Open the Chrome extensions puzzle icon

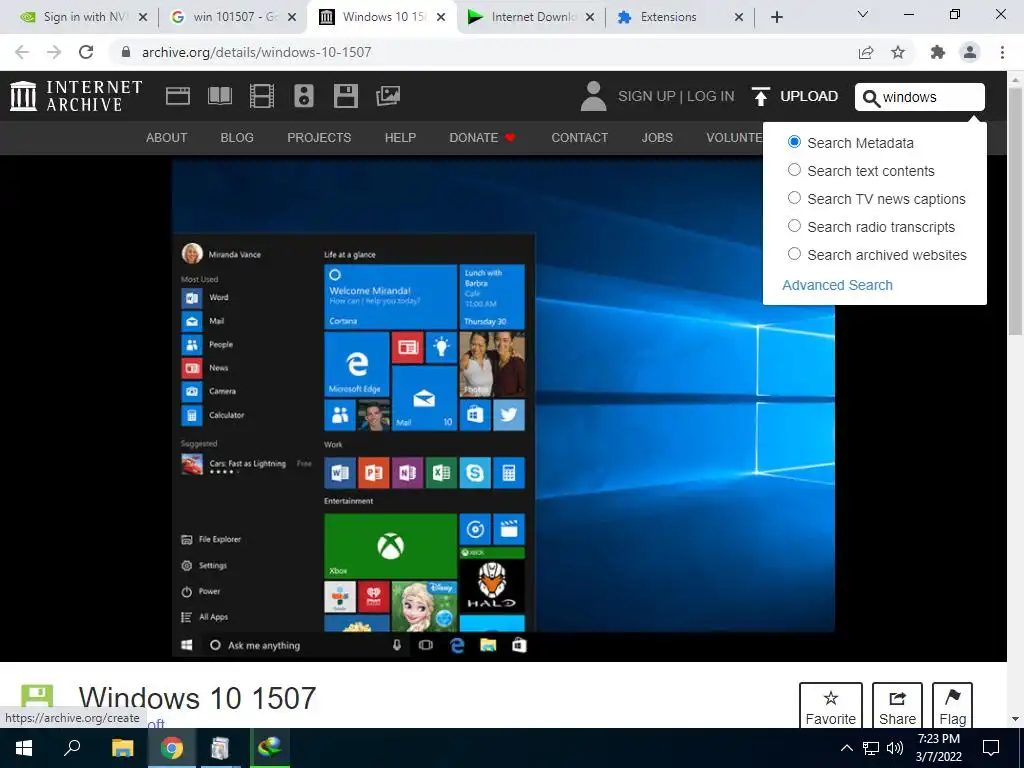pyautogui.click(x=938, y=52)
